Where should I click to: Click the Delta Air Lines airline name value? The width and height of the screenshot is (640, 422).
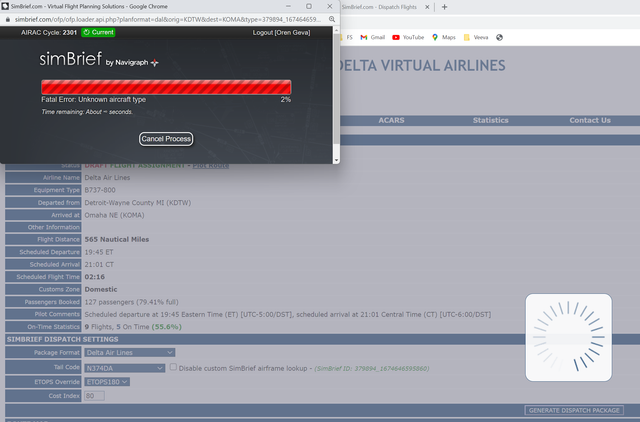107,178
